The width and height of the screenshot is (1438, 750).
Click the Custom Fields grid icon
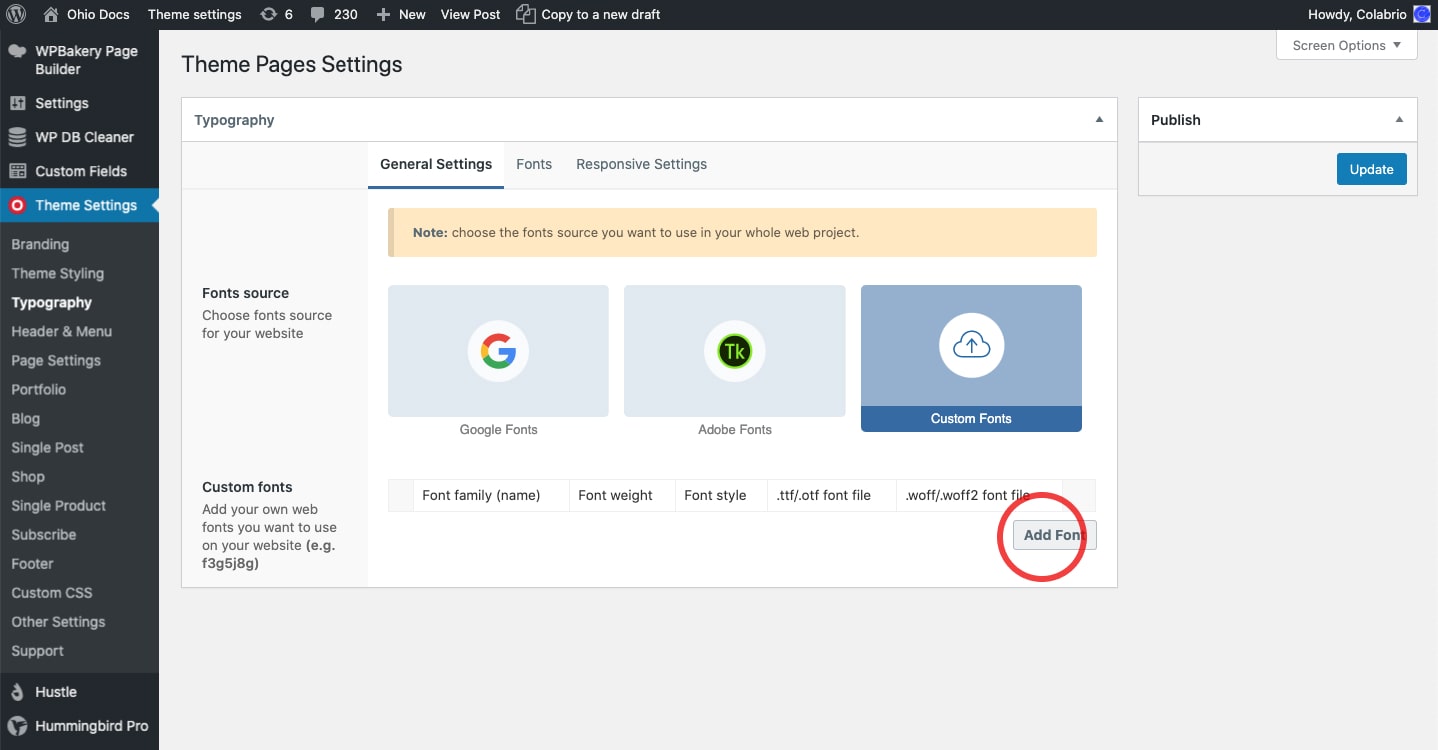(x=17, y=171)
